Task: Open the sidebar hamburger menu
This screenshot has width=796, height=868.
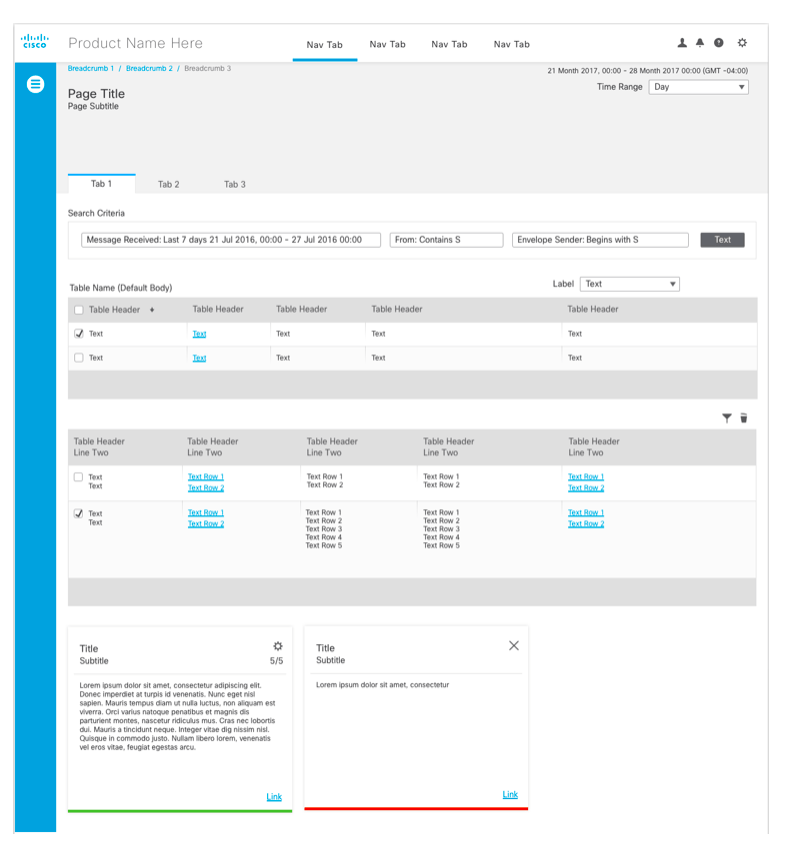Action: click(35, 85)
